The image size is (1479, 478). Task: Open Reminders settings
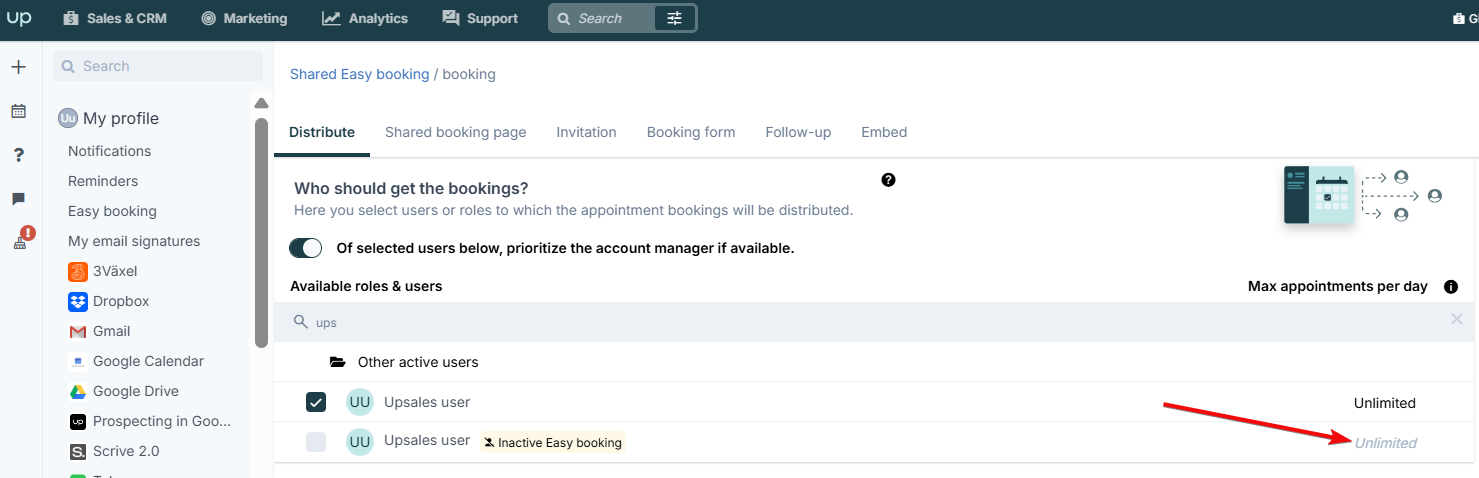(103, 181)
